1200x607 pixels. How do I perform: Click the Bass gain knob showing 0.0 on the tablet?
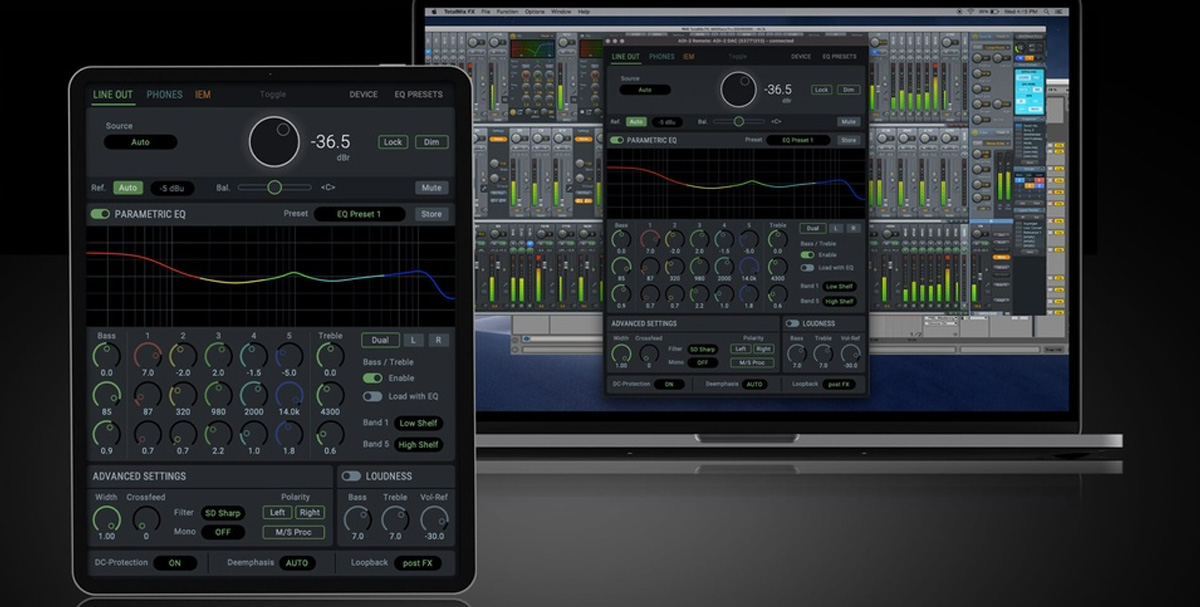(x=107, y=355)
